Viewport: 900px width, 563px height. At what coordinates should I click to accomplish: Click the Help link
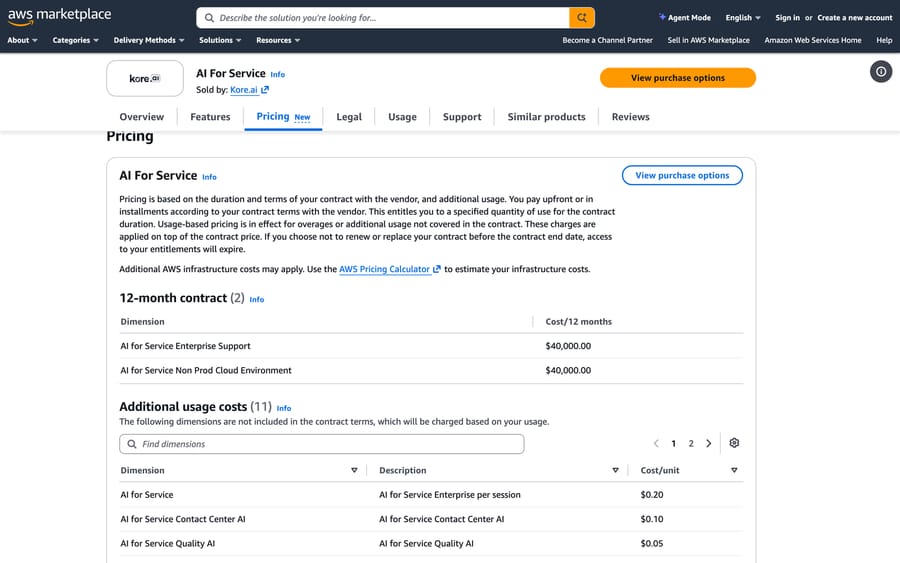pyautogui.click(x=884, y=40)
